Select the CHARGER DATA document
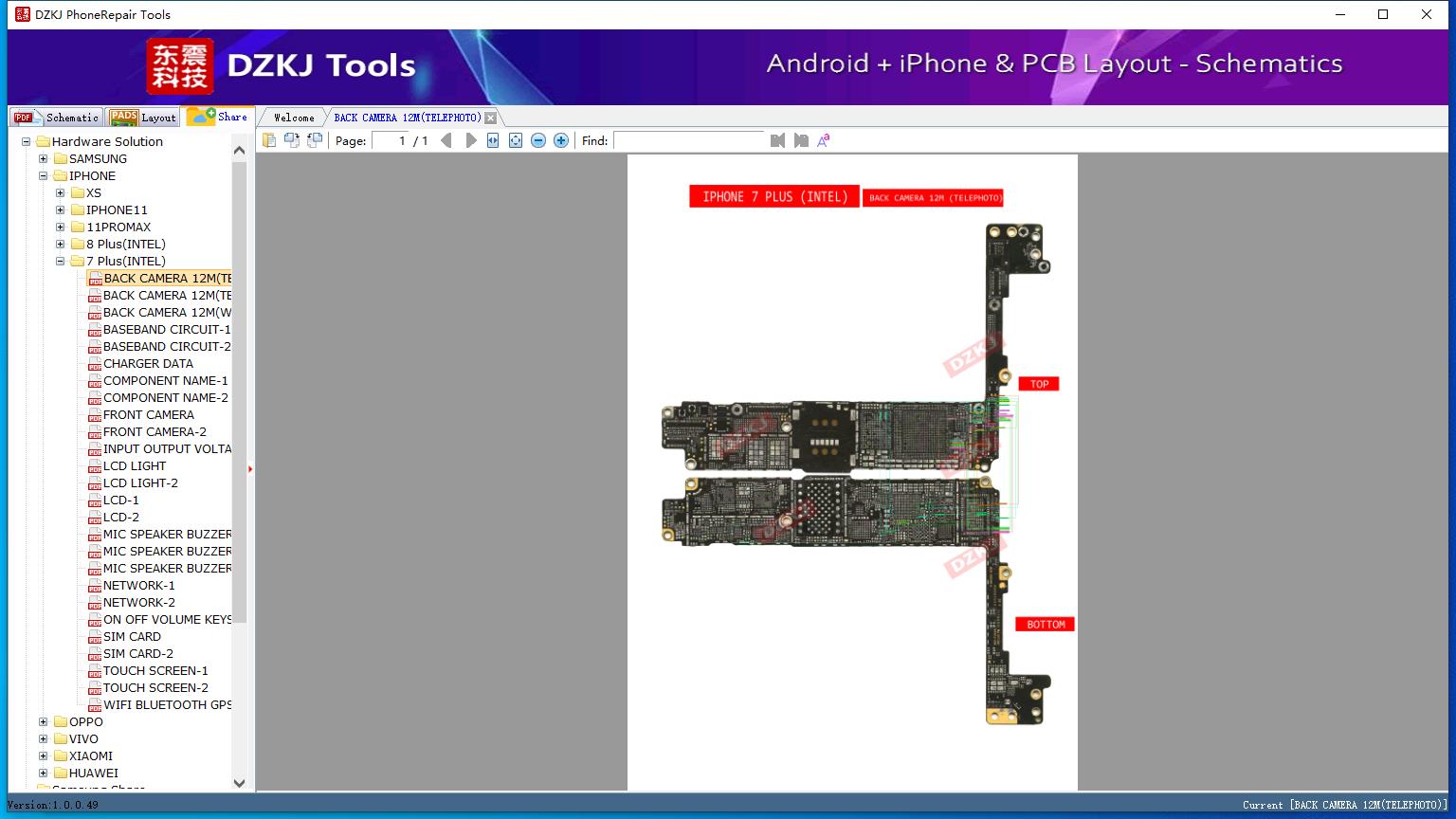The height and width of the screenshot is (819, 1456). coord(148,363)
